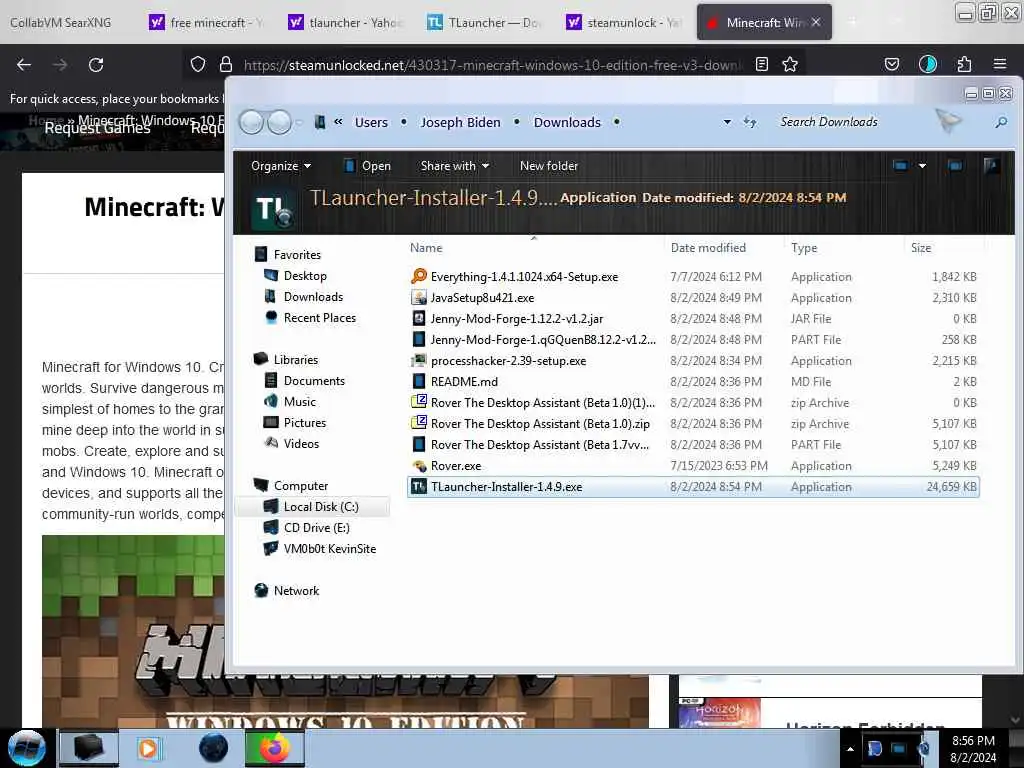Open the recent pages dropdown by nav buttons

tap(299, 122)
